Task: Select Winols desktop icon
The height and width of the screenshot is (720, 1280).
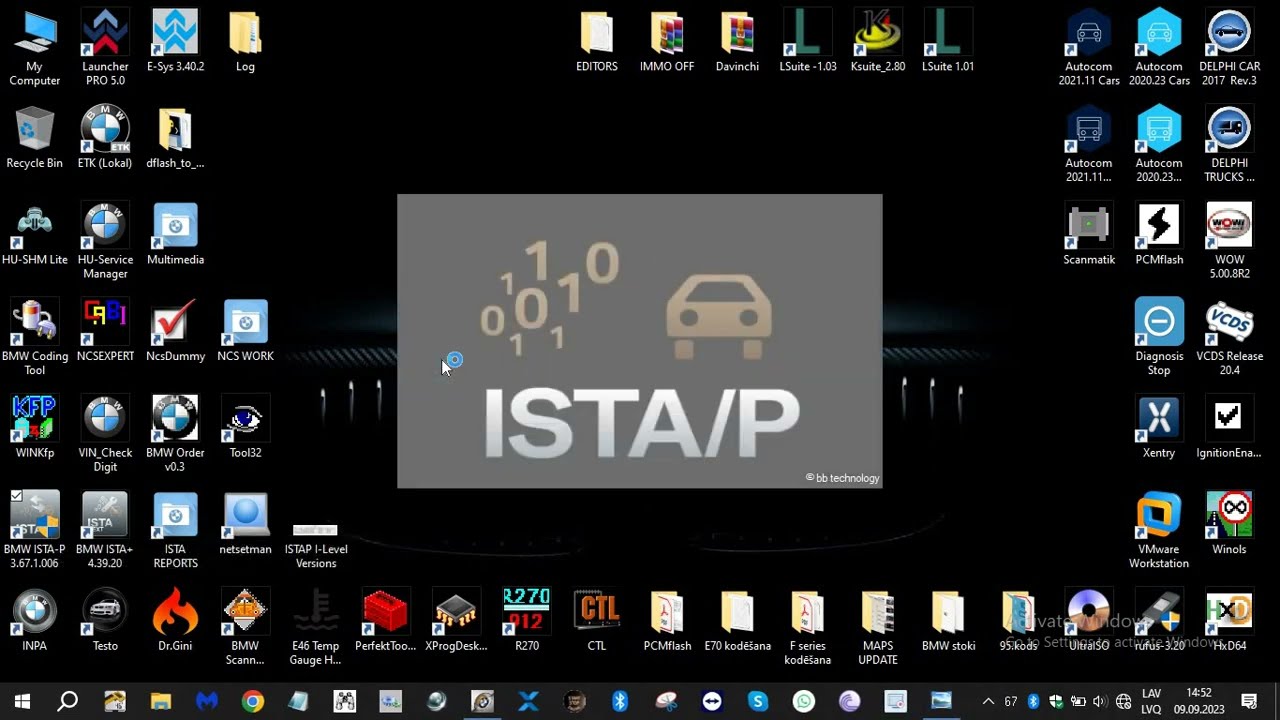Action: (1229, 523)
